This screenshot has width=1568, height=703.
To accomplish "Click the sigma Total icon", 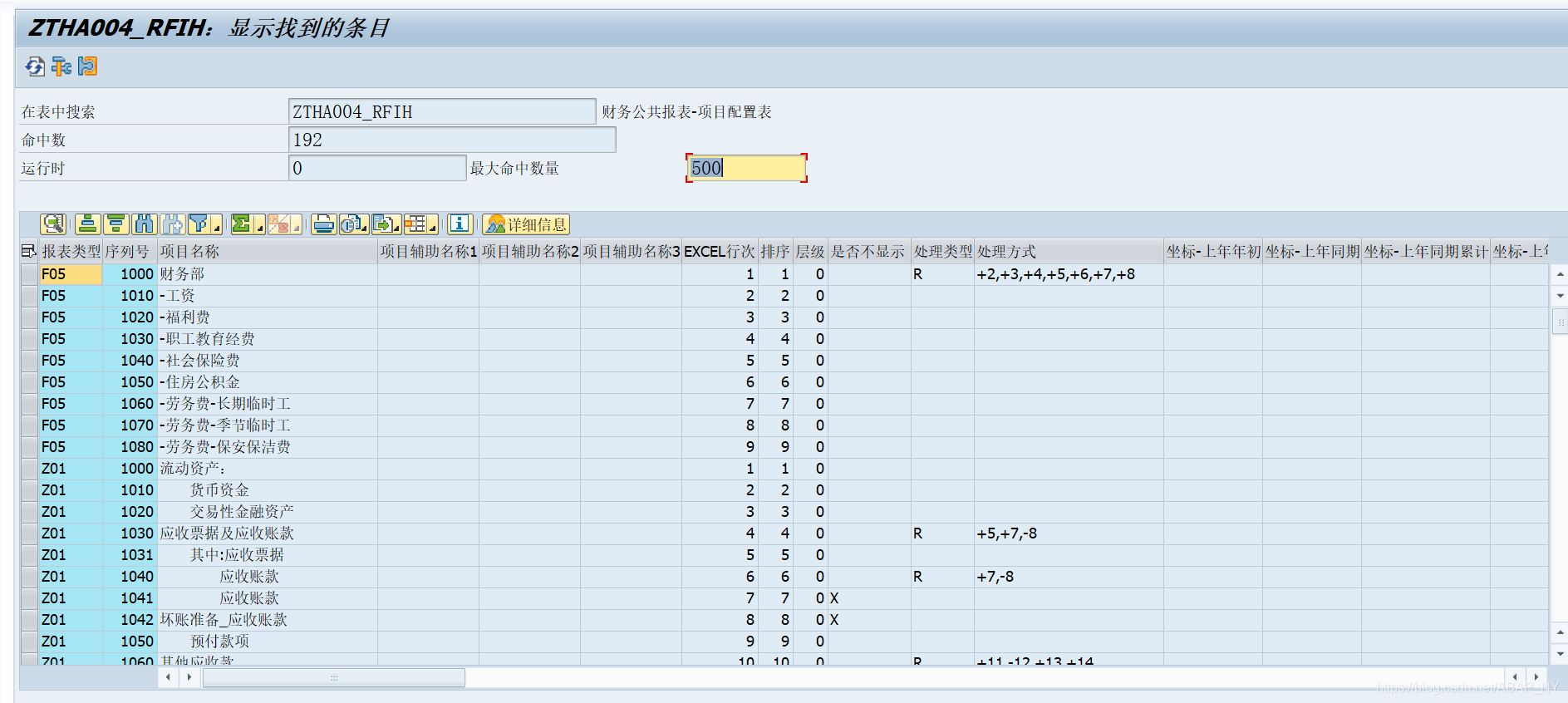I will [242, 224].
